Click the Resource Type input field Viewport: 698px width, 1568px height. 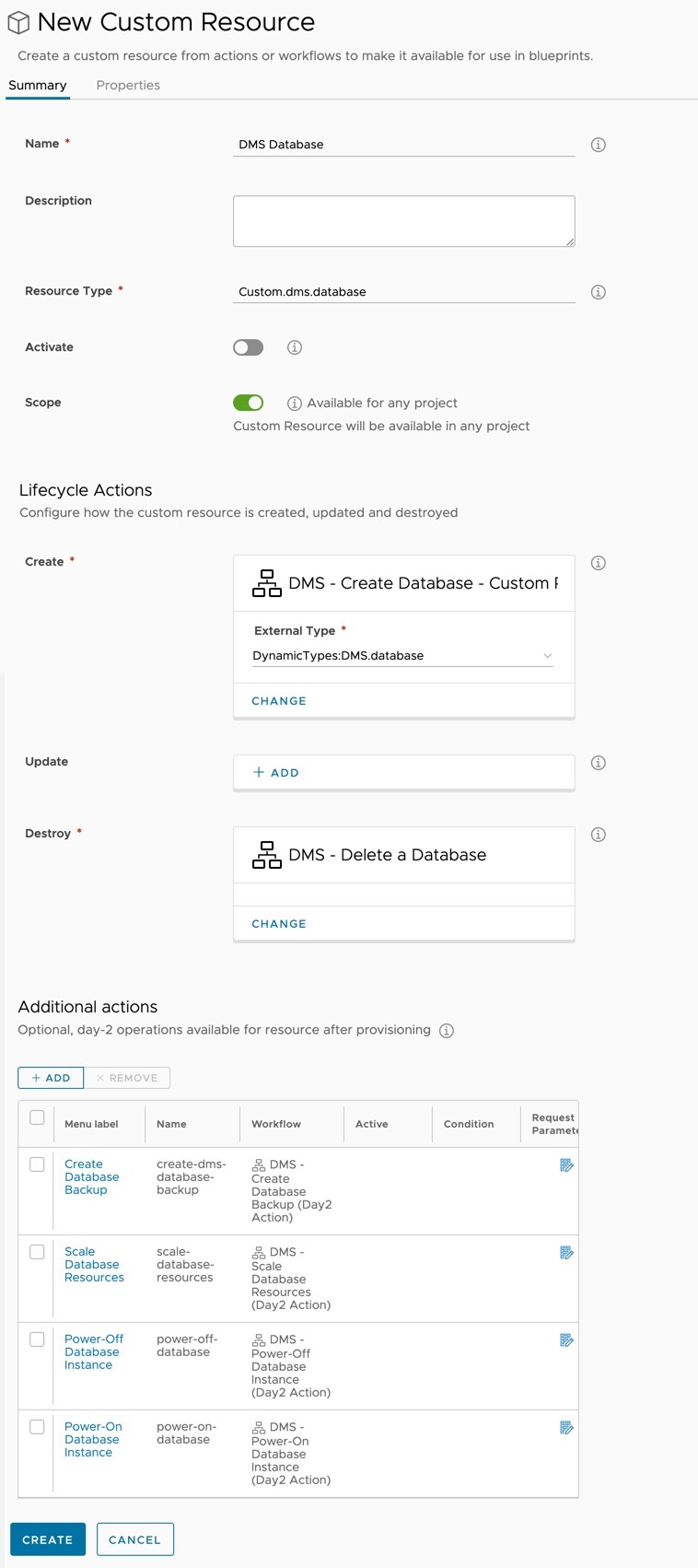click(404, 292)
